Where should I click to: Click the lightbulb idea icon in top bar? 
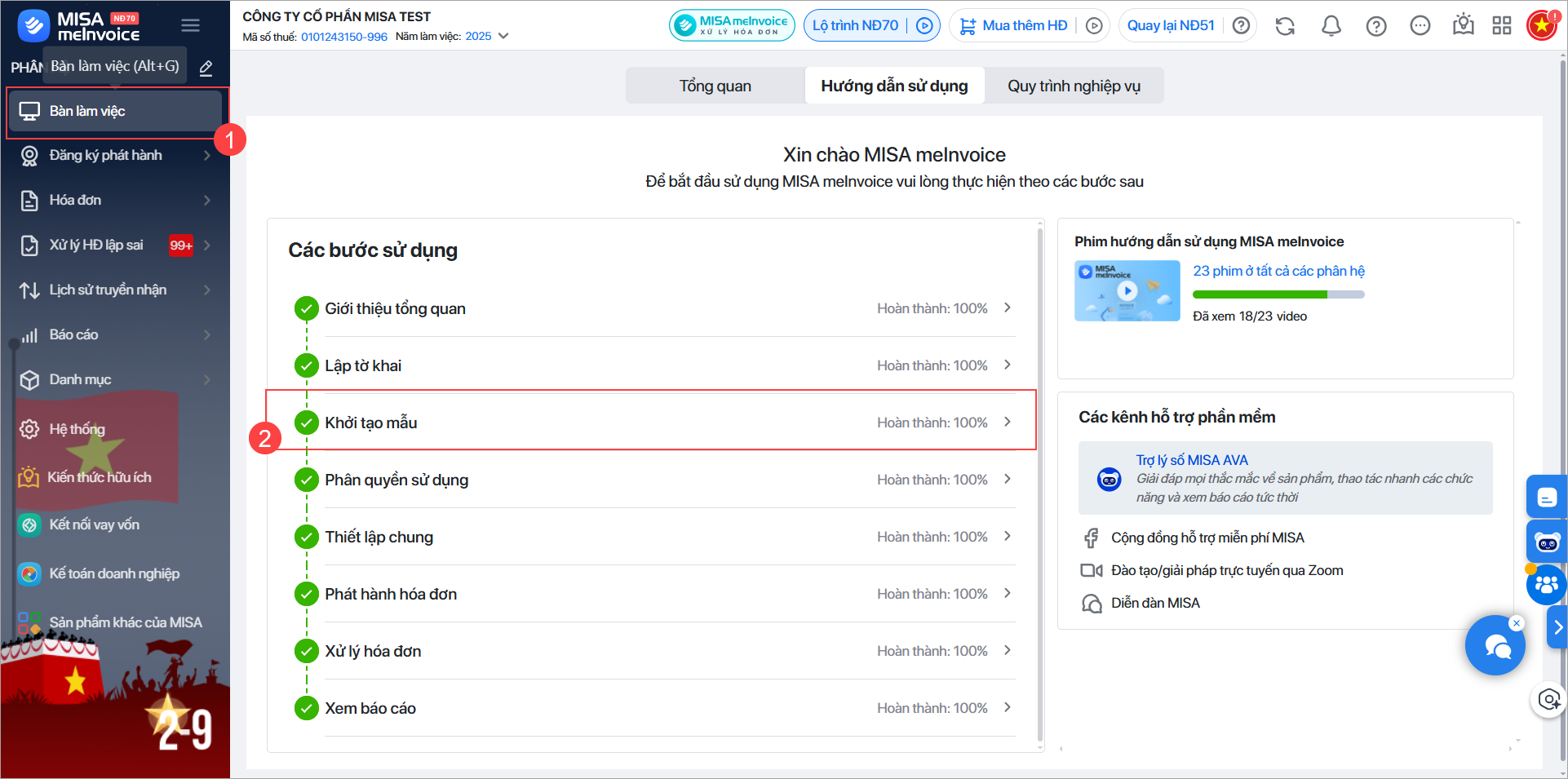1464,25
